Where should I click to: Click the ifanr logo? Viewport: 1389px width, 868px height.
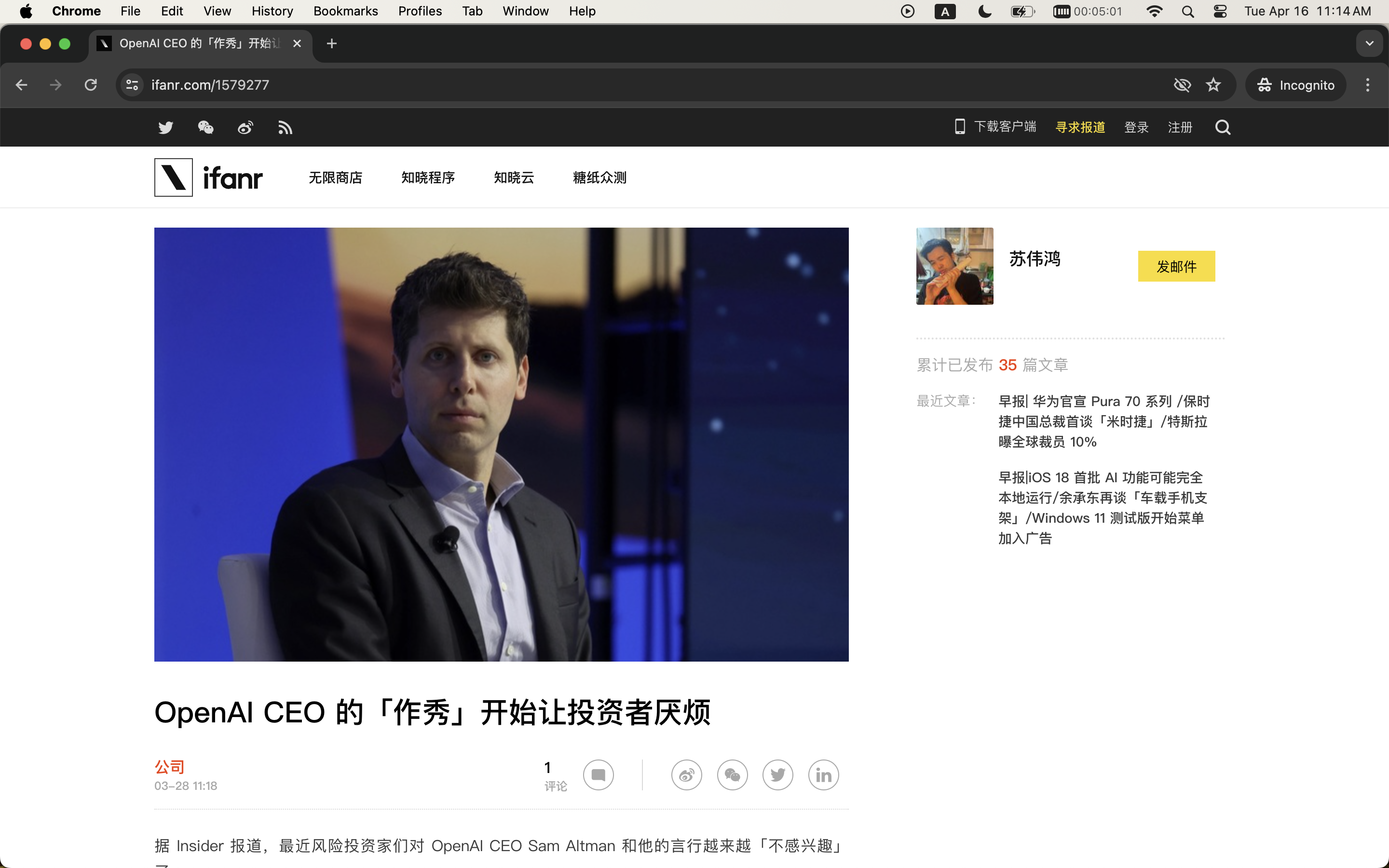point(208,177)
